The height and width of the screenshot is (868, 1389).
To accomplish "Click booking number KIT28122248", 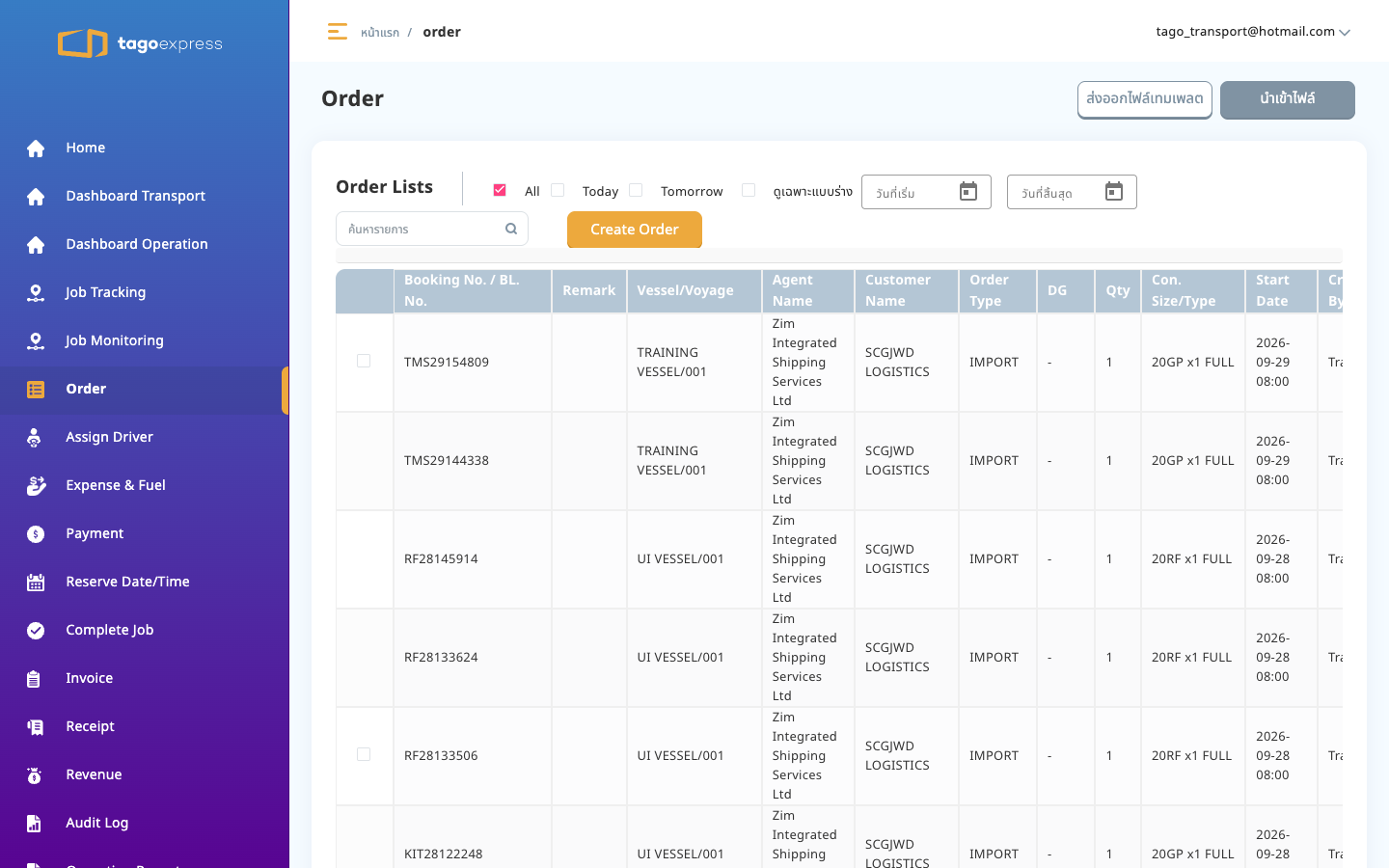I will pos(444,854).
